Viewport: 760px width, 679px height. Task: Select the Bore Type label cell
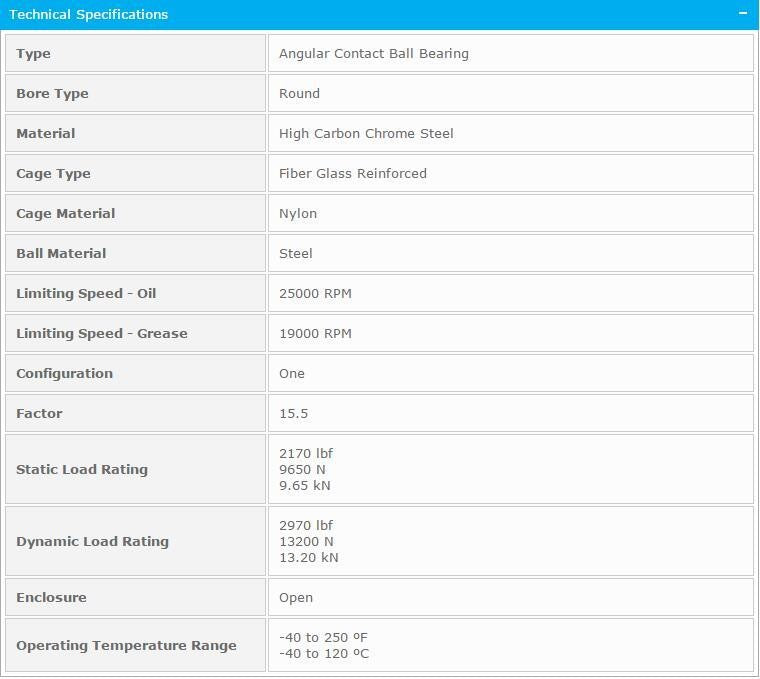coord(135,94)
